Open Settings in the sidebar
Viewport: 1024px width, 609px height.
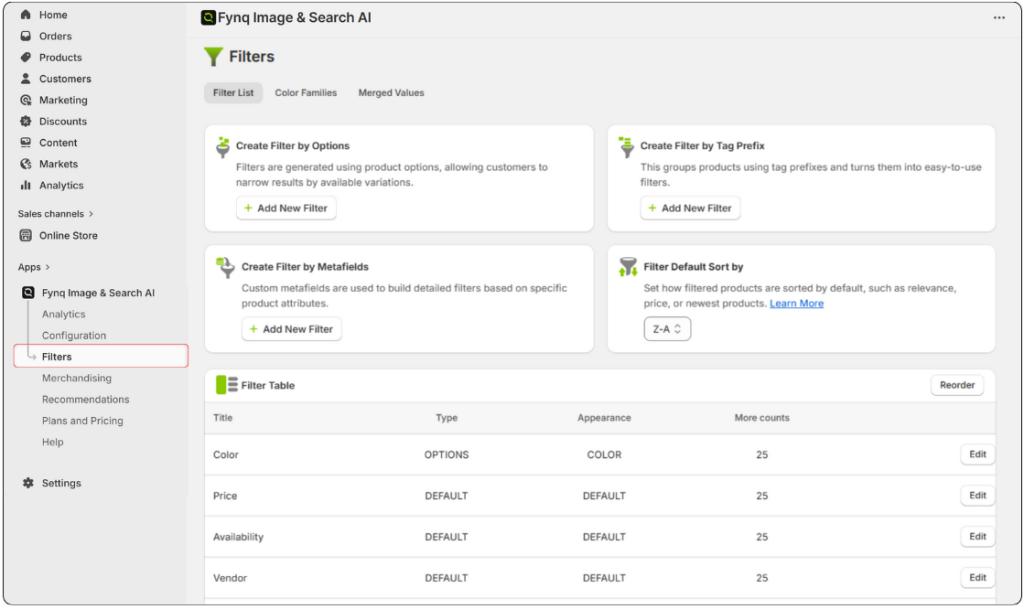click(x=61, y=483)
